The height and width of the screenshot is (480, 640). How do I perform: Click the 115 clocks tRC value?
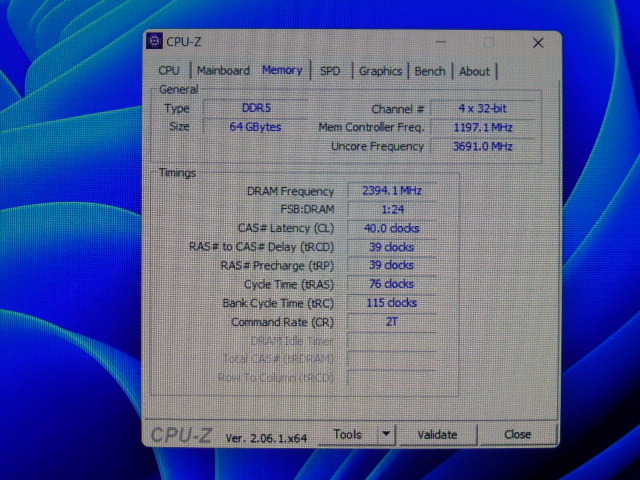tap(391, 303)
